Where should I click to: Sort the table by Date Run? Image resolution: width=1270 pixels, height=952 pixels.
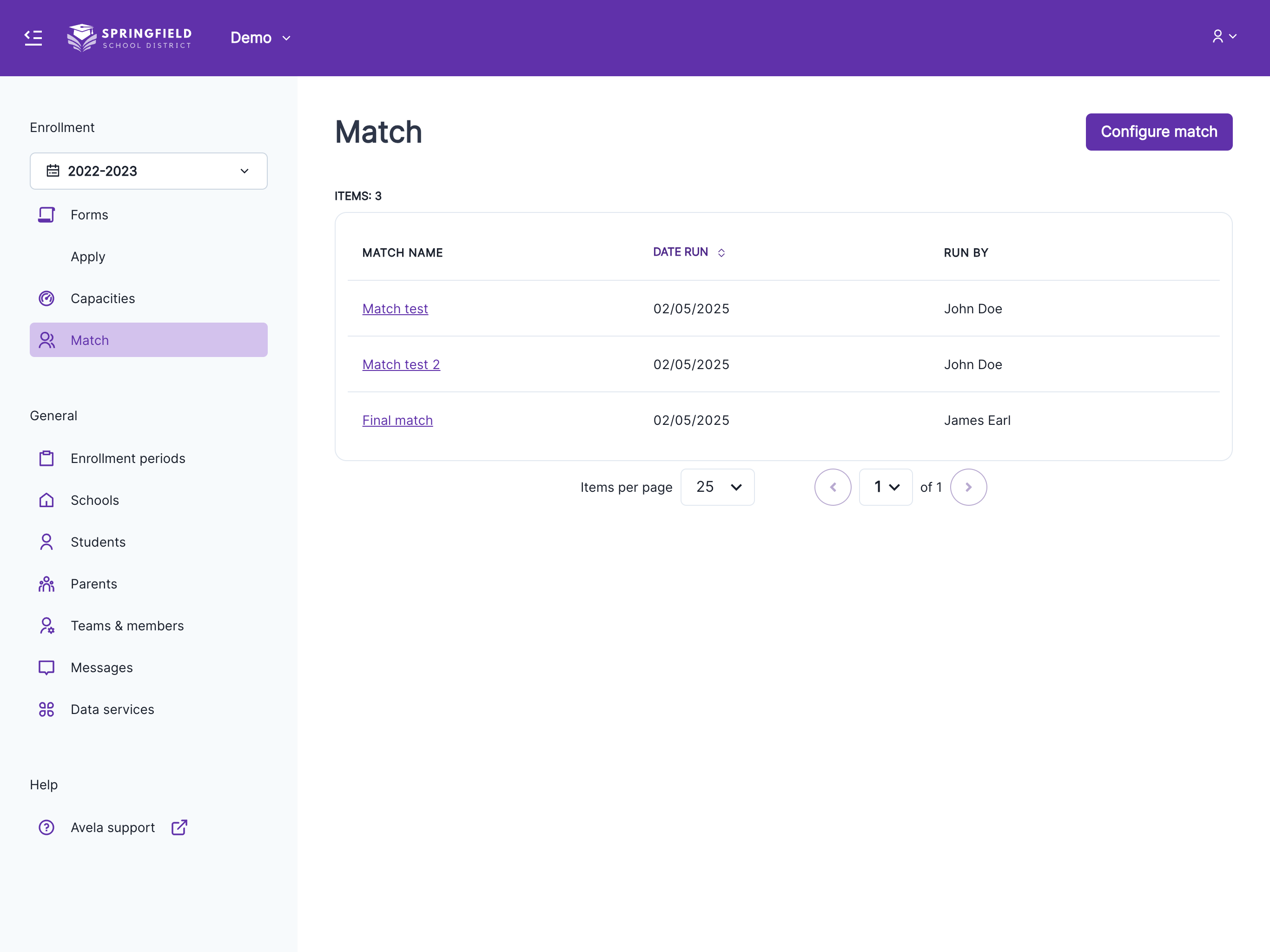coord(688,251)
